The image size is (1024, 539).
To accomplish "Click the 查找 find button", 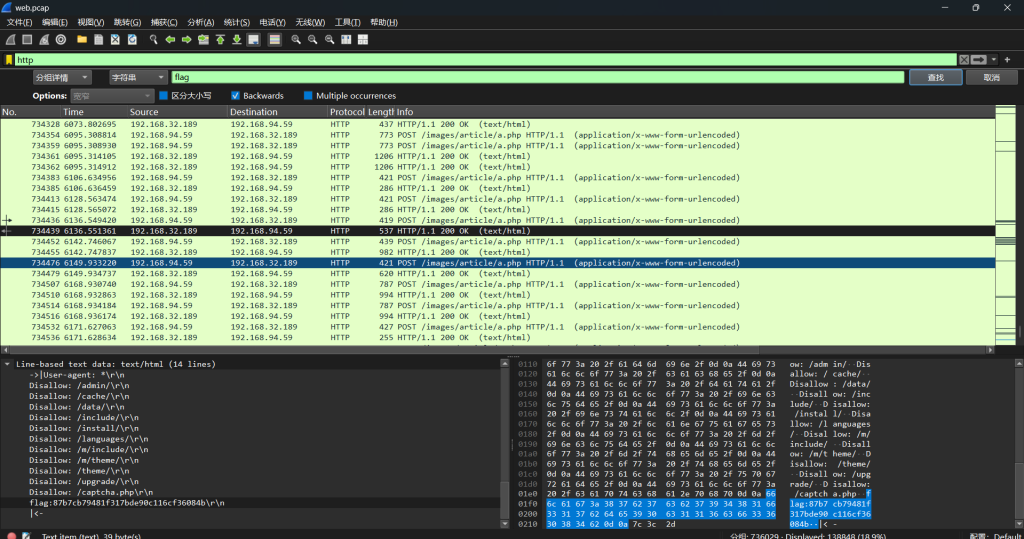I will pyautogui.click(x=935, y=77).
